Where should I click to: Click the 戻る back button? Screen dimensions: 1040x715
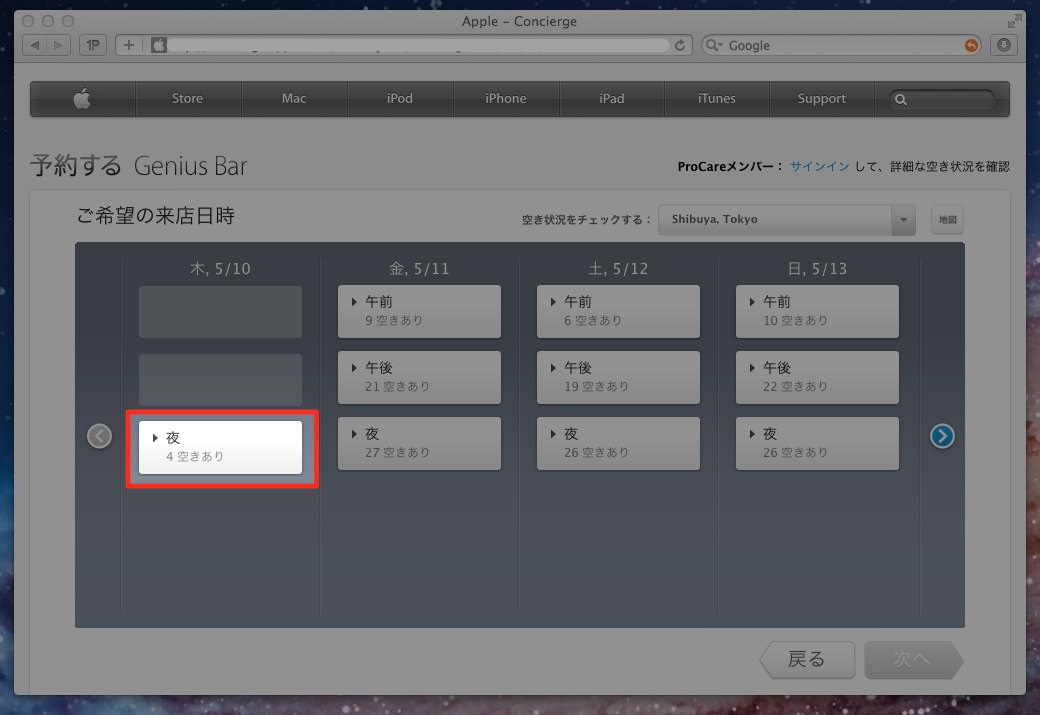[807, 659]
